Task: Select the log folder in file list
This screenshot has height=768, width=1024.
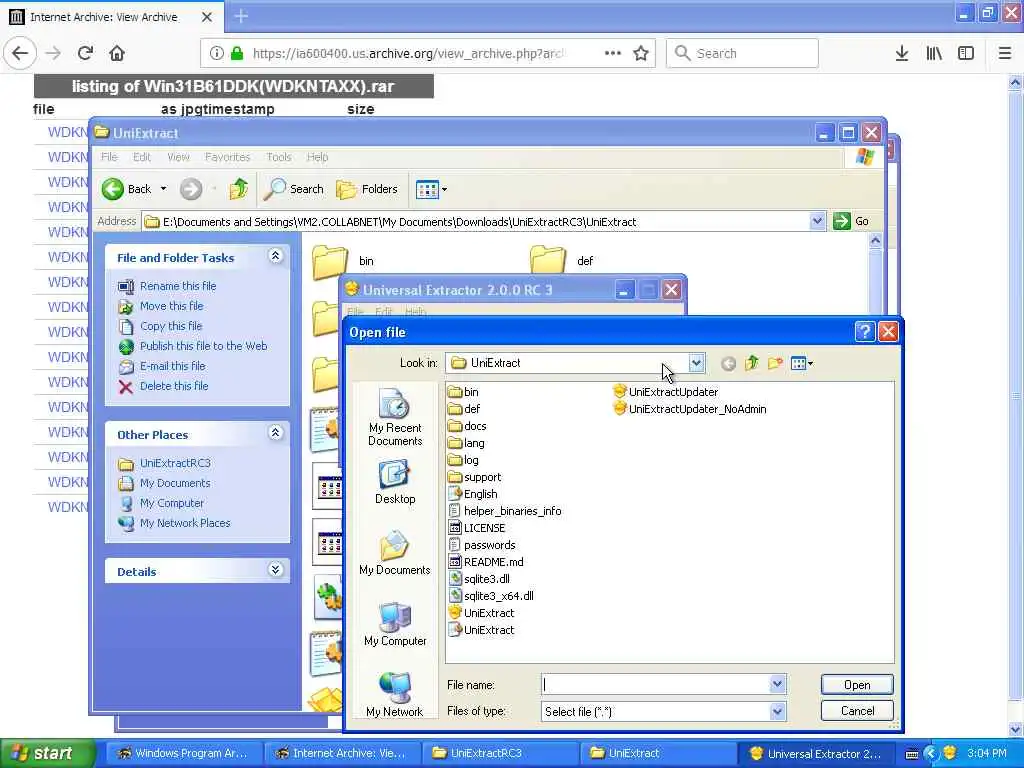Action: coord(464,460)
